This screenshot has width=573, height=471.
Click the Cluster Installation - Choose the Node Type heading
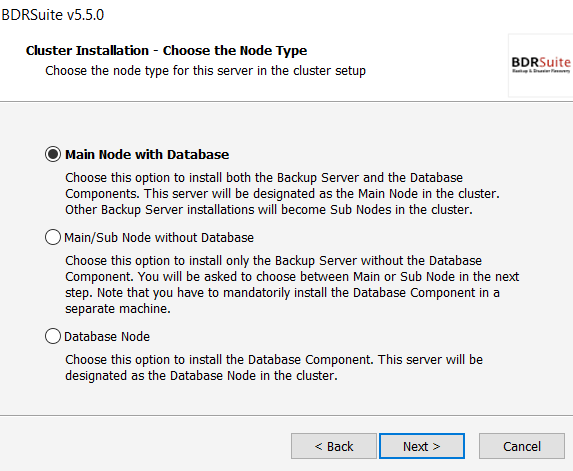(x=166, y=50)
